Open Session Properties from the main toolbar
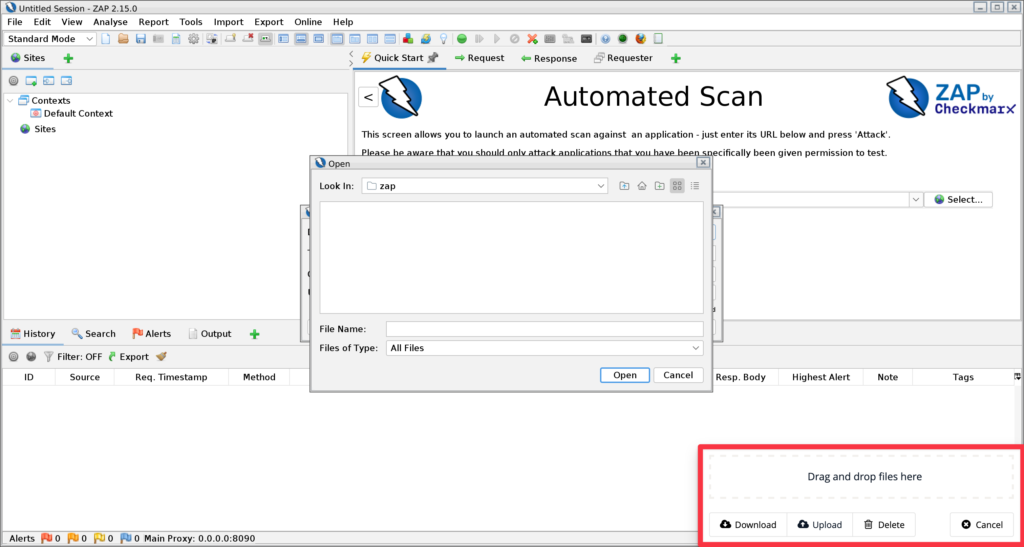The width and height of the screenshot is (1024, 547). (x=176, y=39)
